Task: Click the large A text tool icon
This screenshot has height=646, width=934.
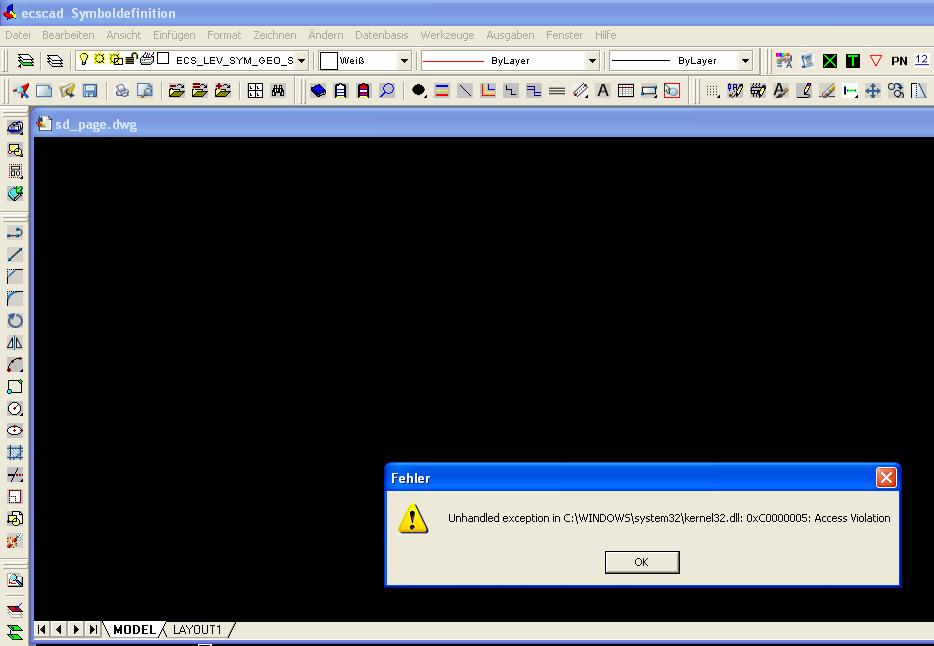Action: (x=603, y=90)
